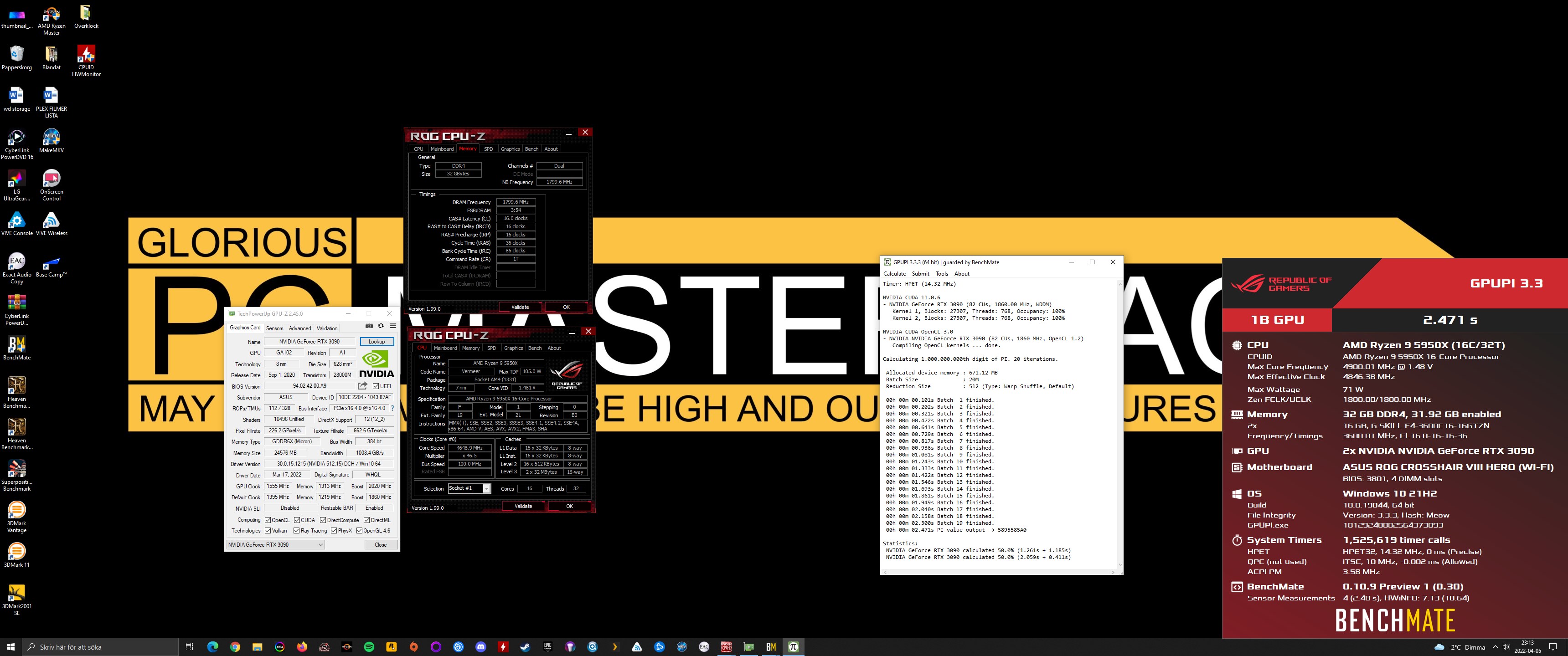Viewport: 1568px width, 656px height.
Task: Toggle the DirectCompute checkbox in GPU-Z
Action: (x=323, y=520)
